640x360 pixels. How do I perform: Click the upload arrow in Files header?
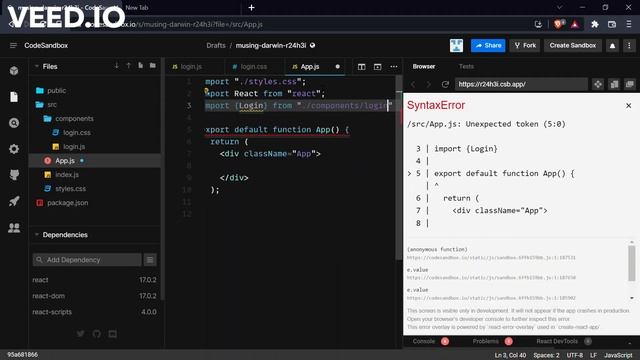129,66
